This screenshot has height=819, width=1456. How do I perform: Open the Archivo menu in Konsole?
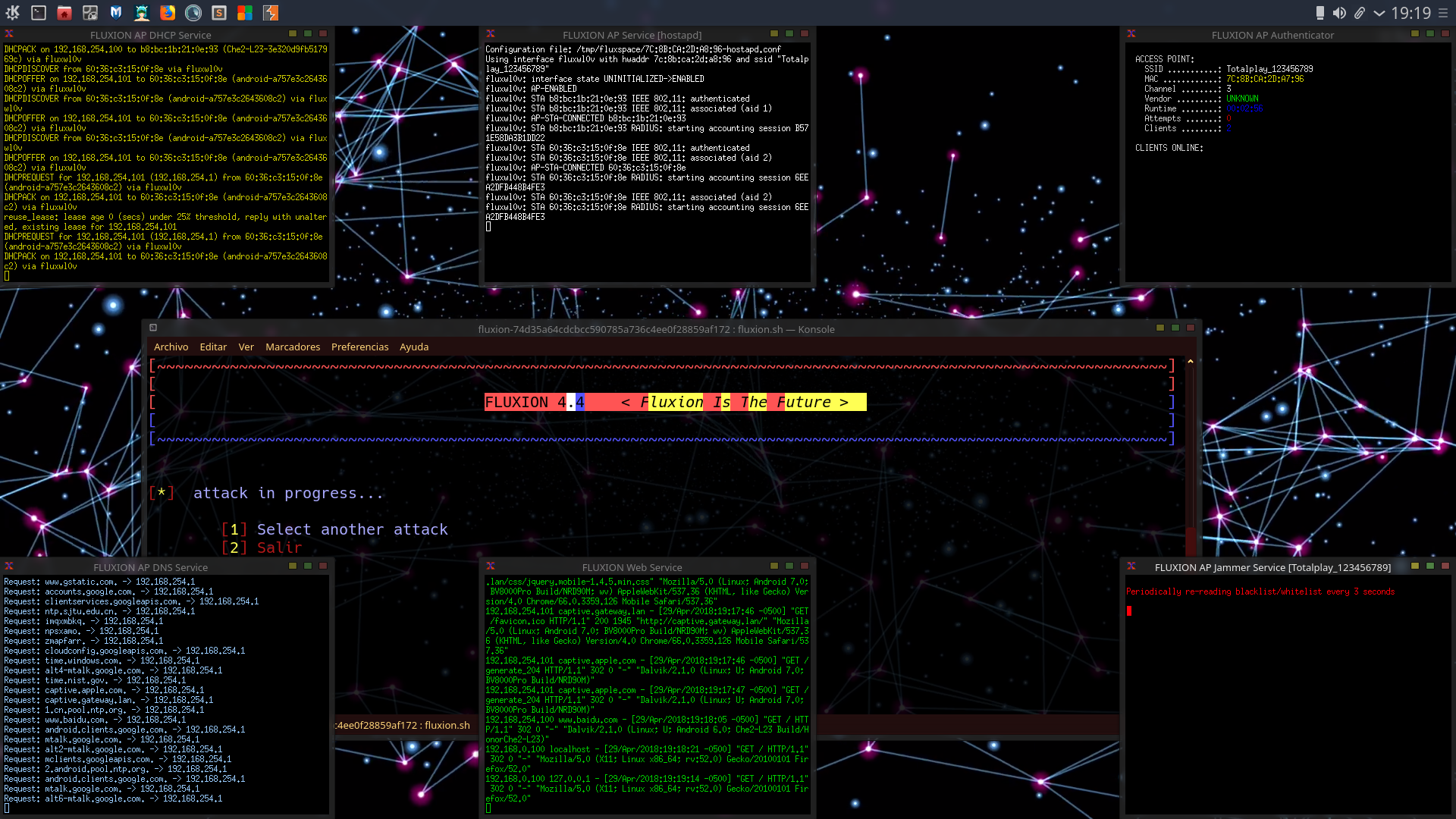(171, 347)
